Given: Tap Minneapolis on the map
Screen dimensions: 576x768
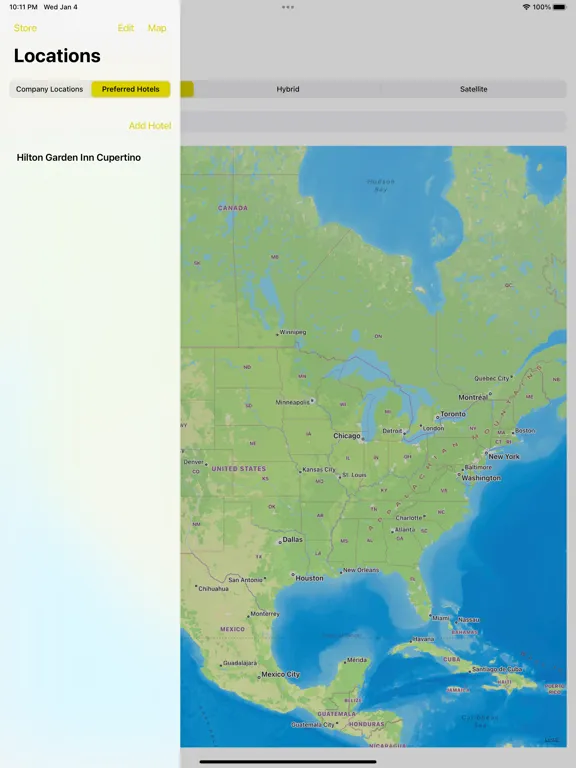Looking at the screenshot, I should point(292,403).
